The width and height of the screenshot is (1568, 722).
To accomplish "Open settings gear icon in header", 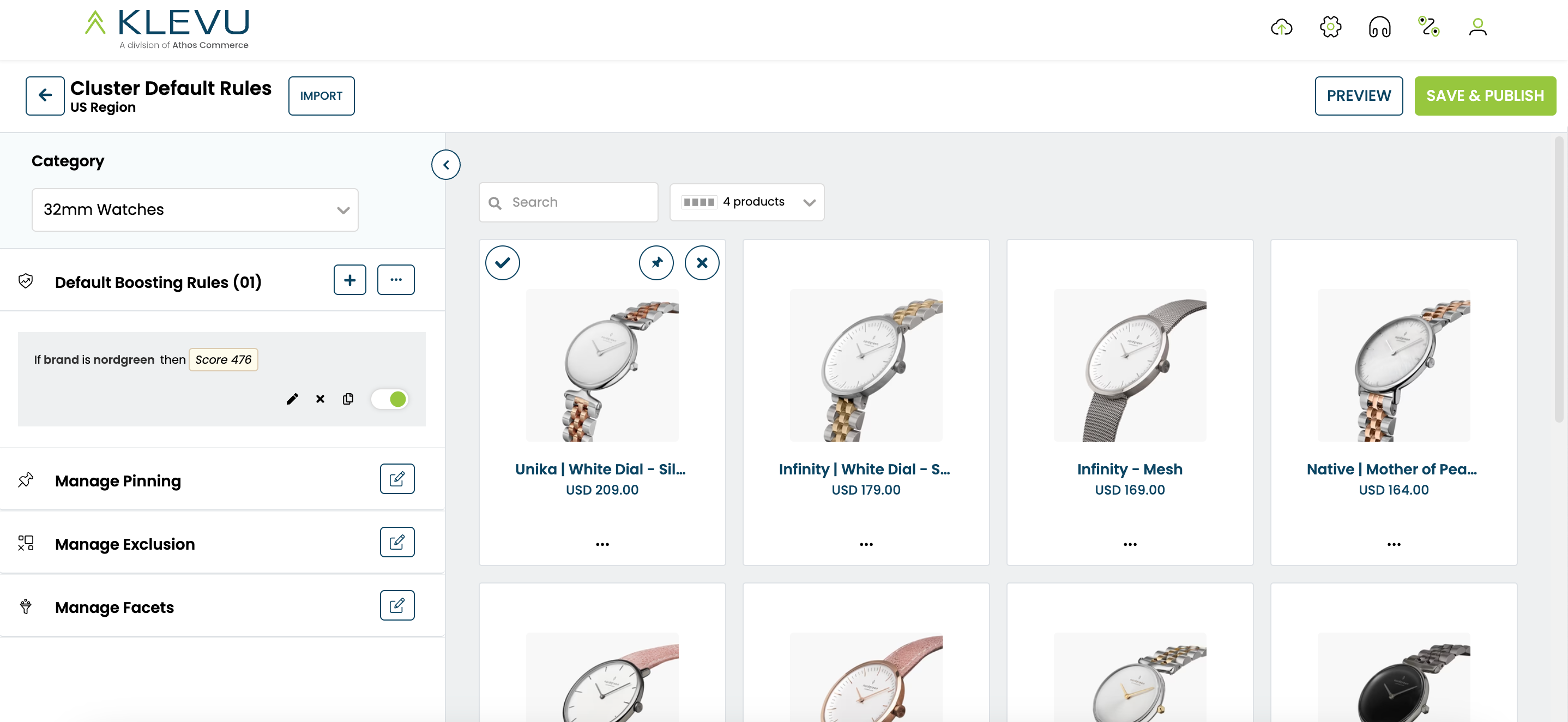I will pos(1331,27).
